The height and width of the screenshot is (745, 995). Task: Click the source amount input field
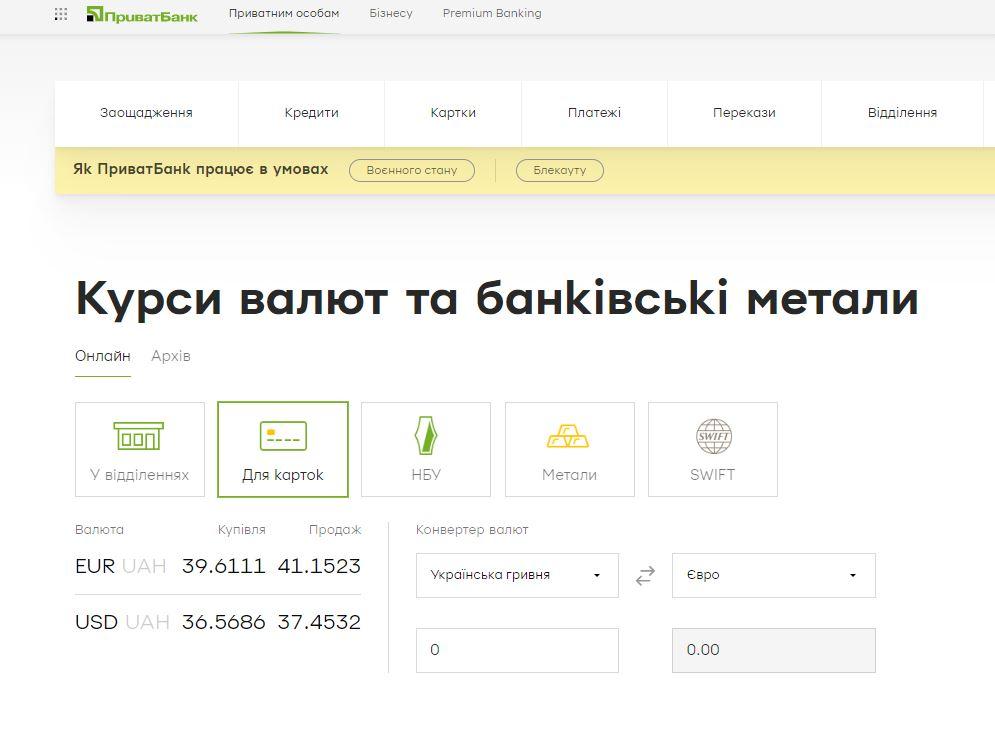point(517,650)
